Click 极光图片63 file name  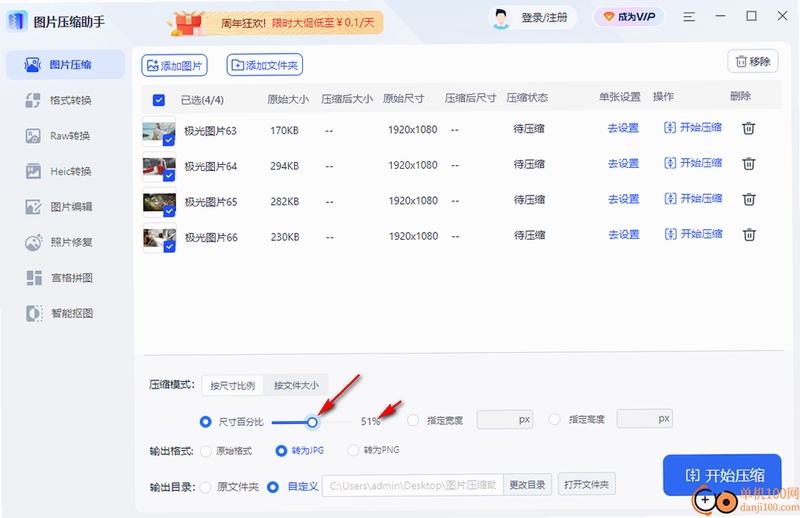(210, 131)
